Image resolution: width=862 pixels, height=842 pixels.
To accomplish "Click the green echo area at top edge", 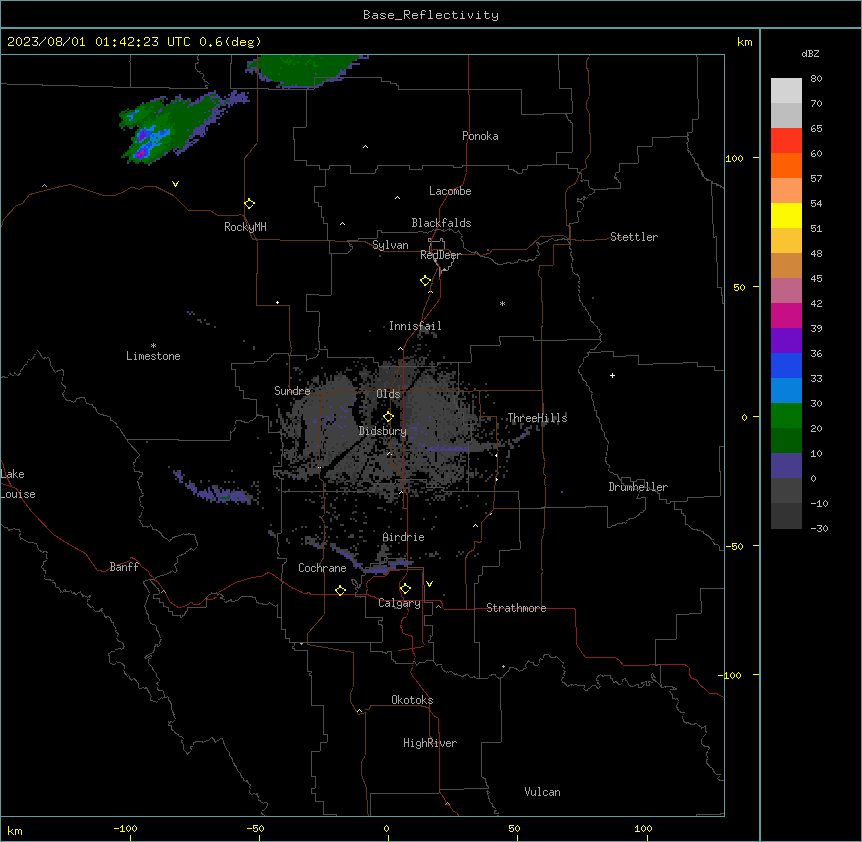I will [305, 69].
